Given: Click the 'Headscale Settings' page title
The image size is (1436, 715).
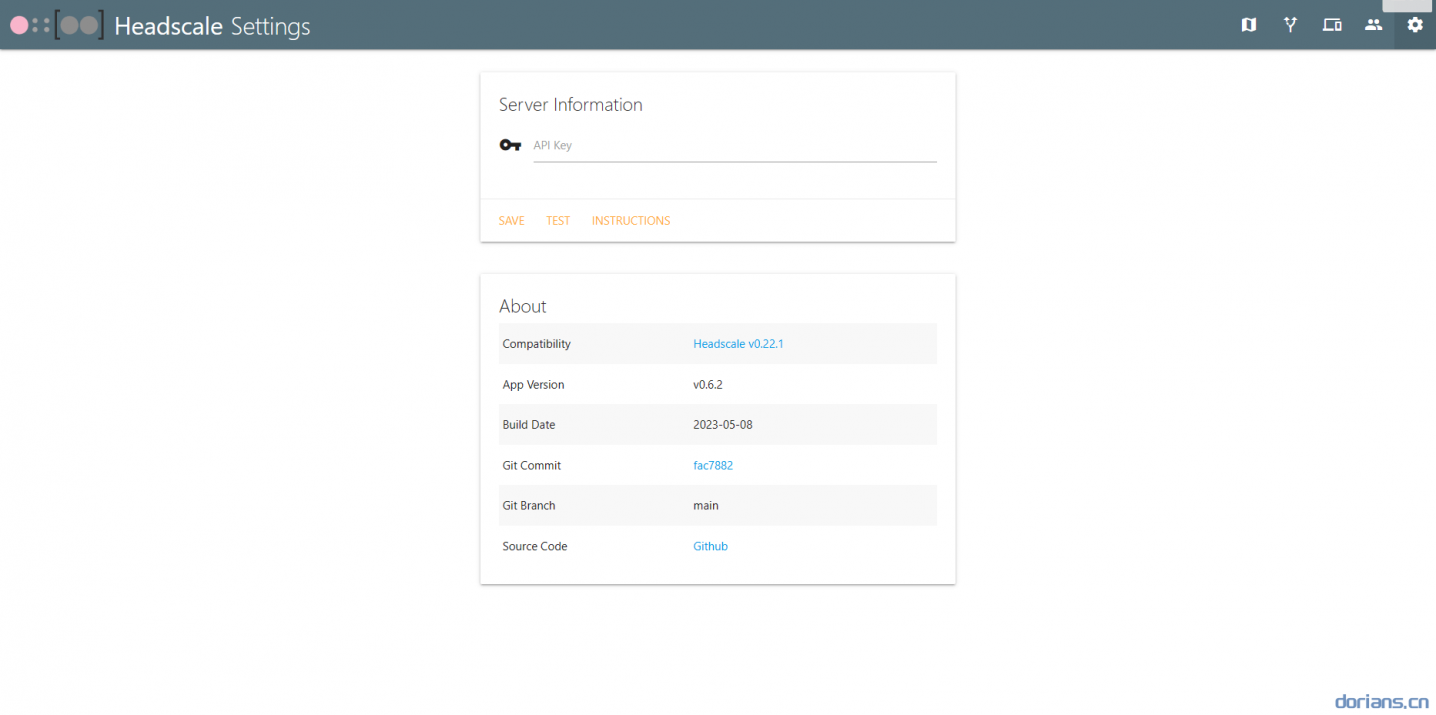Looking at the screenshot, I should 212,26.
